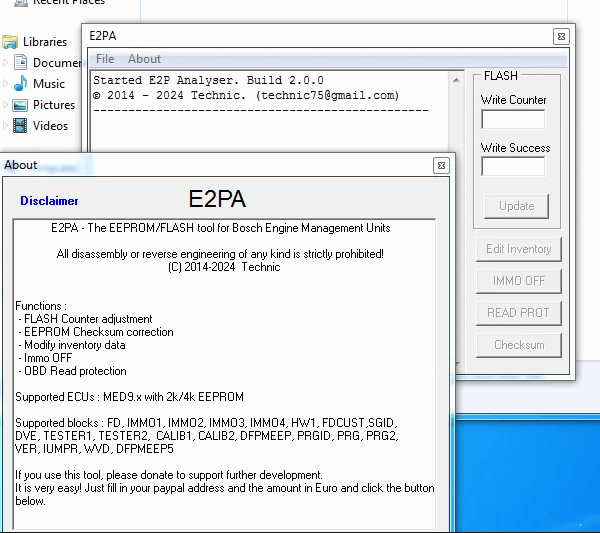Click the Libraries folder icon
The height and width of the screenshot is (533, 600).
pos(10,42)
